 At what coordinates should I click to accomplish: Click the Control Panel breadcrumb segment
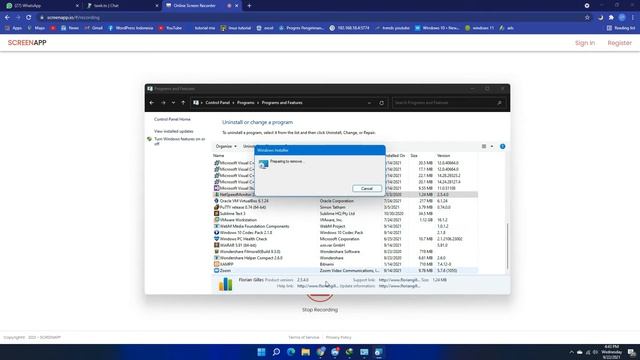pyautogui.click(x=218, y=103)
